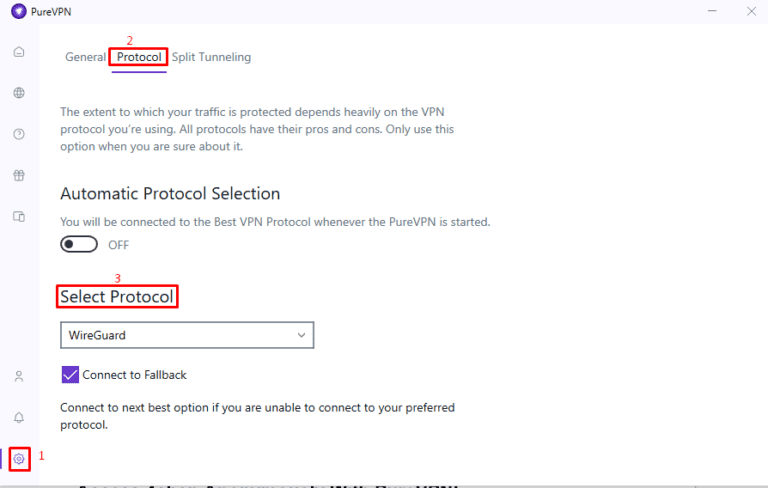Viewport: 768px width, 488px height.
Task: Click the Connect to Fallback label
Action: [x=134, y=375]
